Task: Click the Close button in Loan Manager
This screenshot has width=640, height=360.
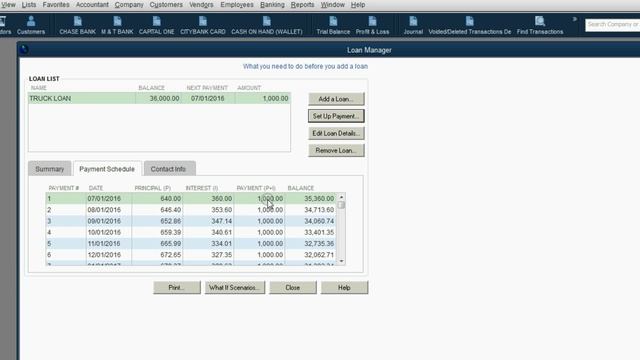Action: click(x=293, y=287)
